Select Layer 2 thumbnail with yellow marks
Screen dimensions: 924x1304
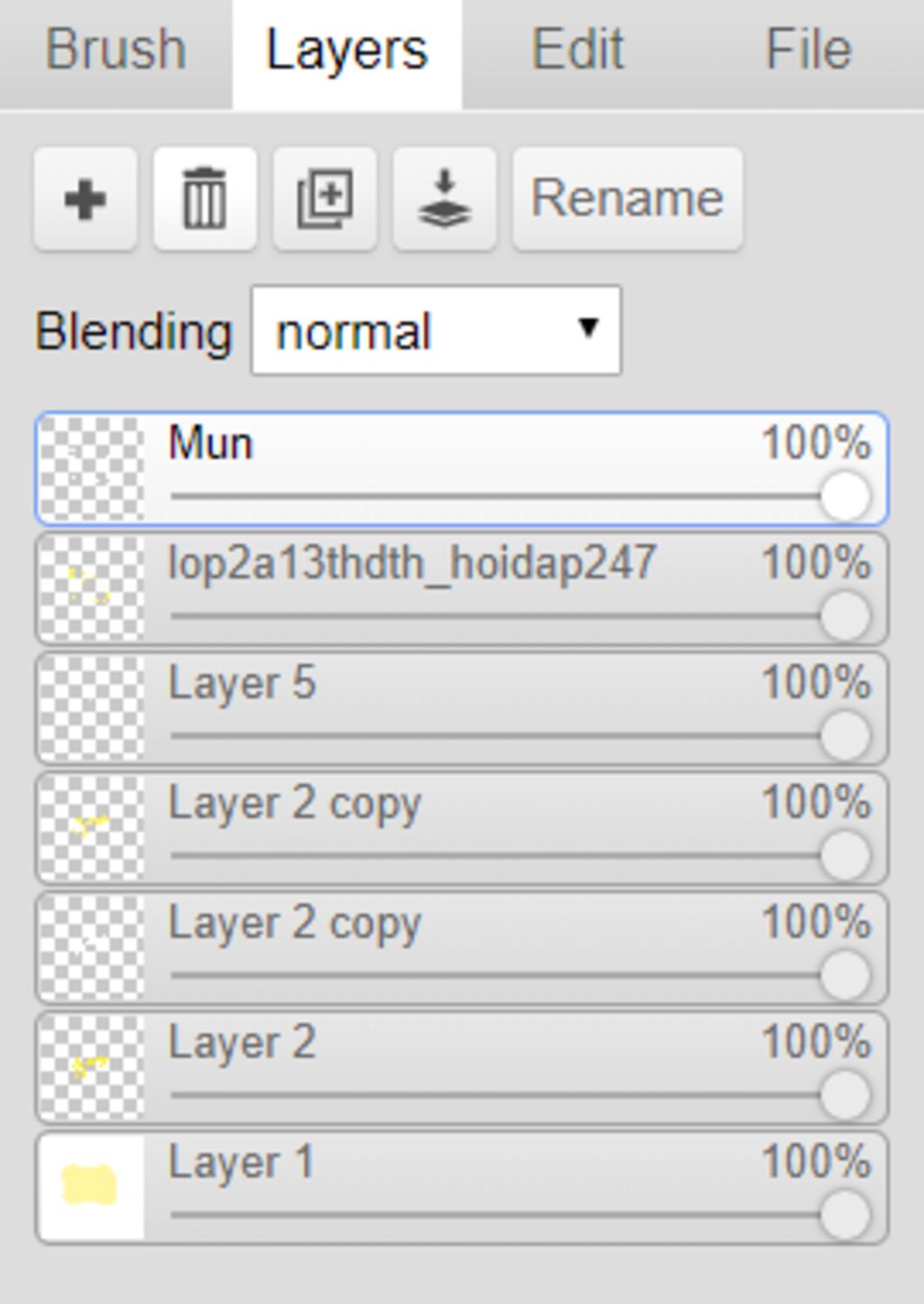click(91, 1068)
